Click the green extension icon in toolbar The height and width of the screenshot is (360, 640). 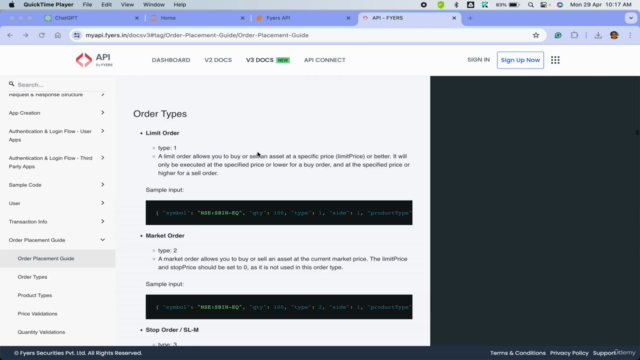(x=558, y=35)
